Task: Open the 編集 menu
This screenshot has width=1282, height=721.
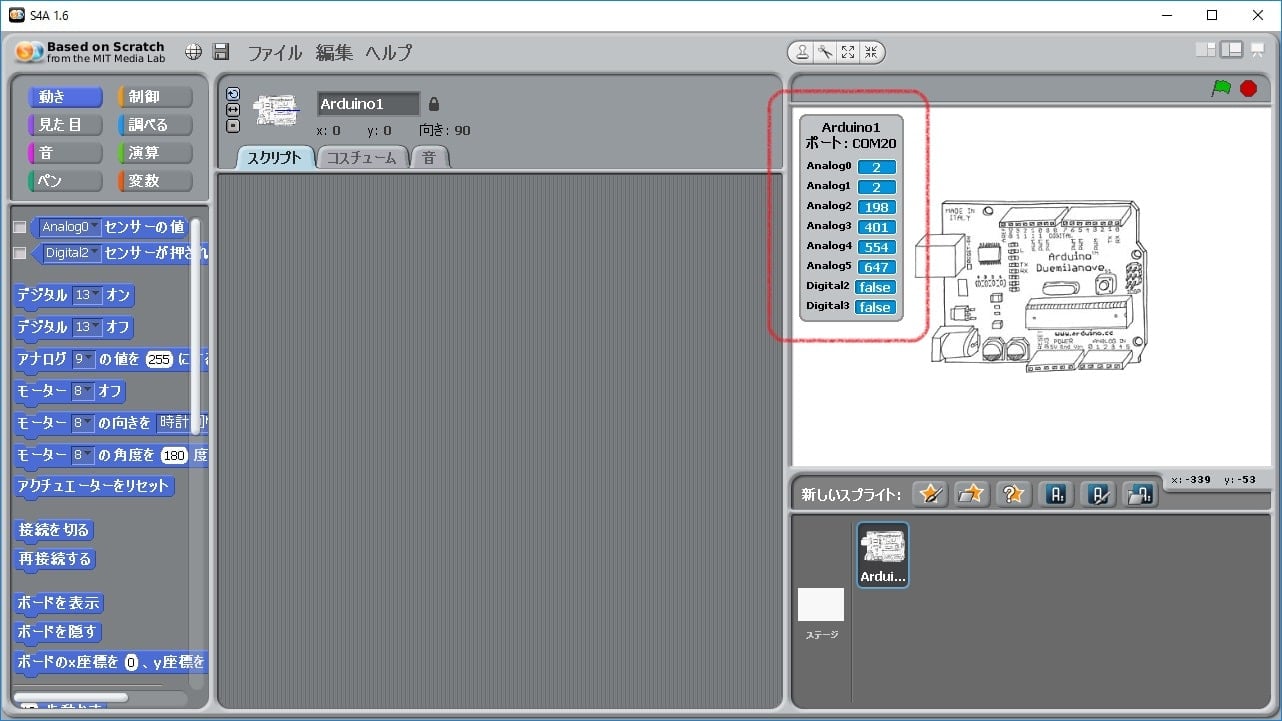Action: point(334,53)
